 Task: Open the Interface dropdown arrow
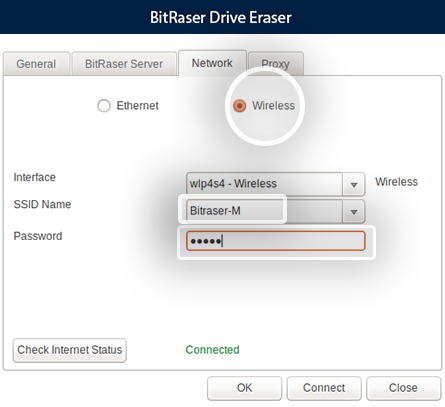(354, 184)
